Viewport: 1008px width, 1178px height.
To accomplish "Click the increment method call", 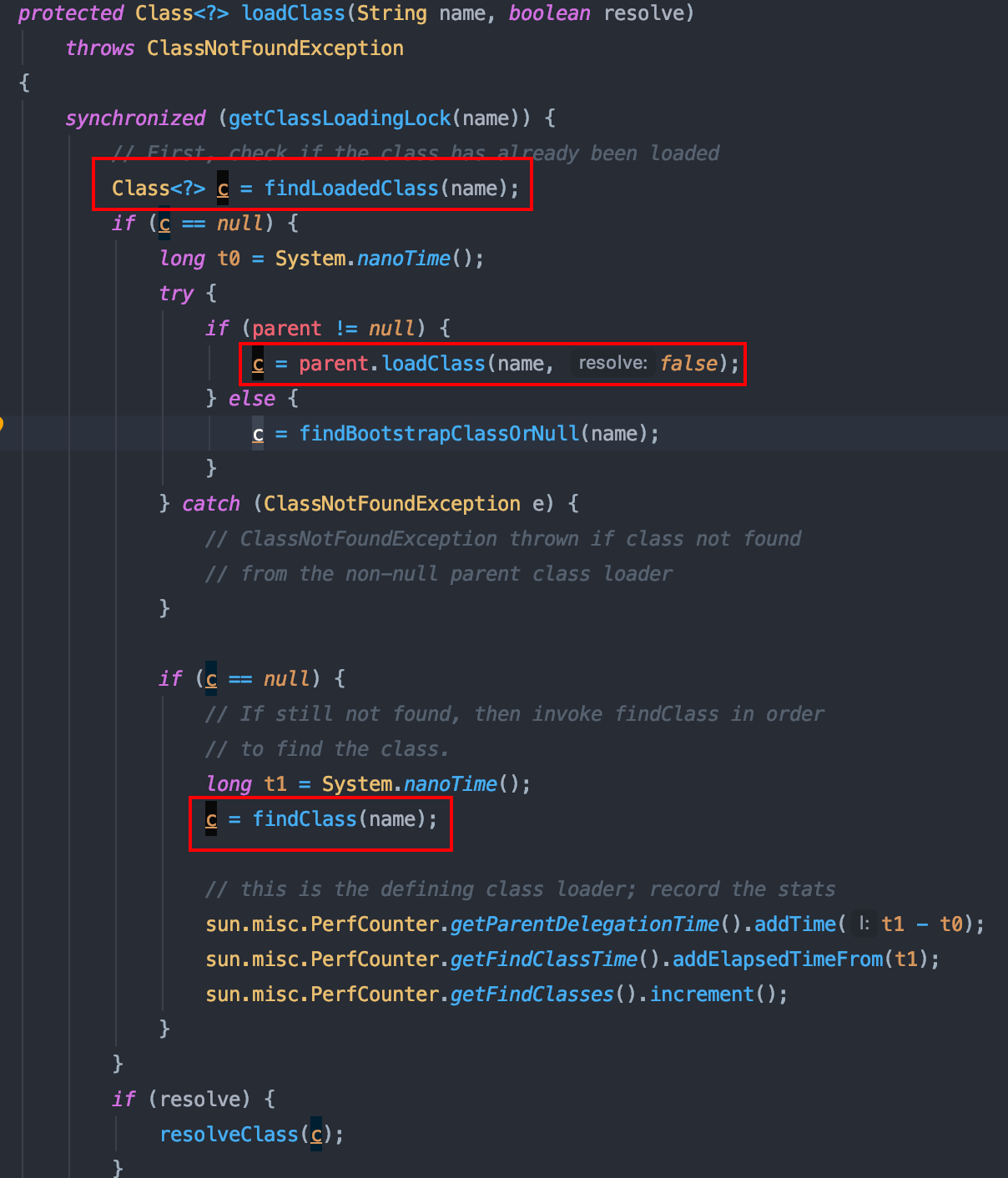I will [x=702, y=994].
